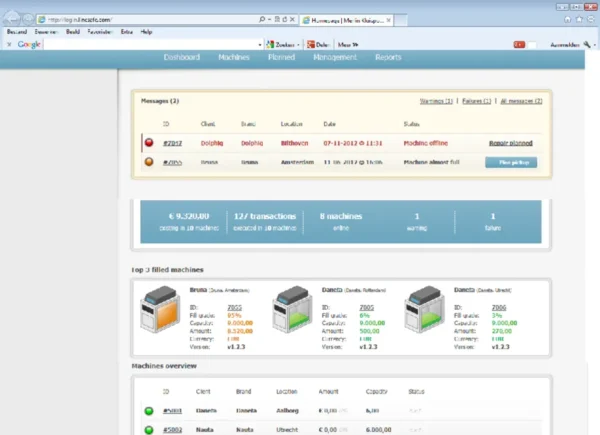Click the '€ 9.320,00' summary amount
600x435 pixels.
pyautogui.click(x=189, y=216)
